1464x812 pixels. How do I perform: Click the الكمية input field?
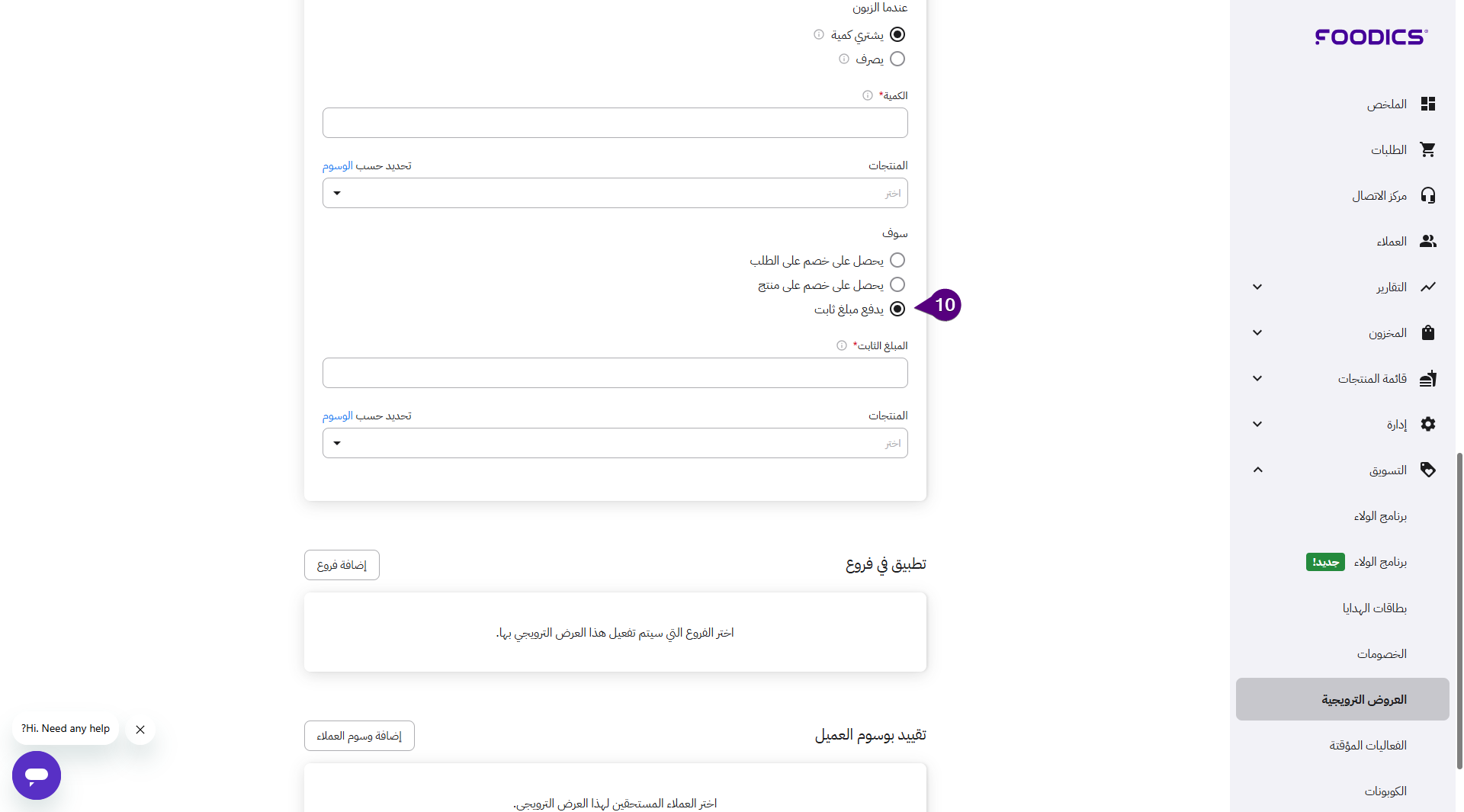point(615,123)
